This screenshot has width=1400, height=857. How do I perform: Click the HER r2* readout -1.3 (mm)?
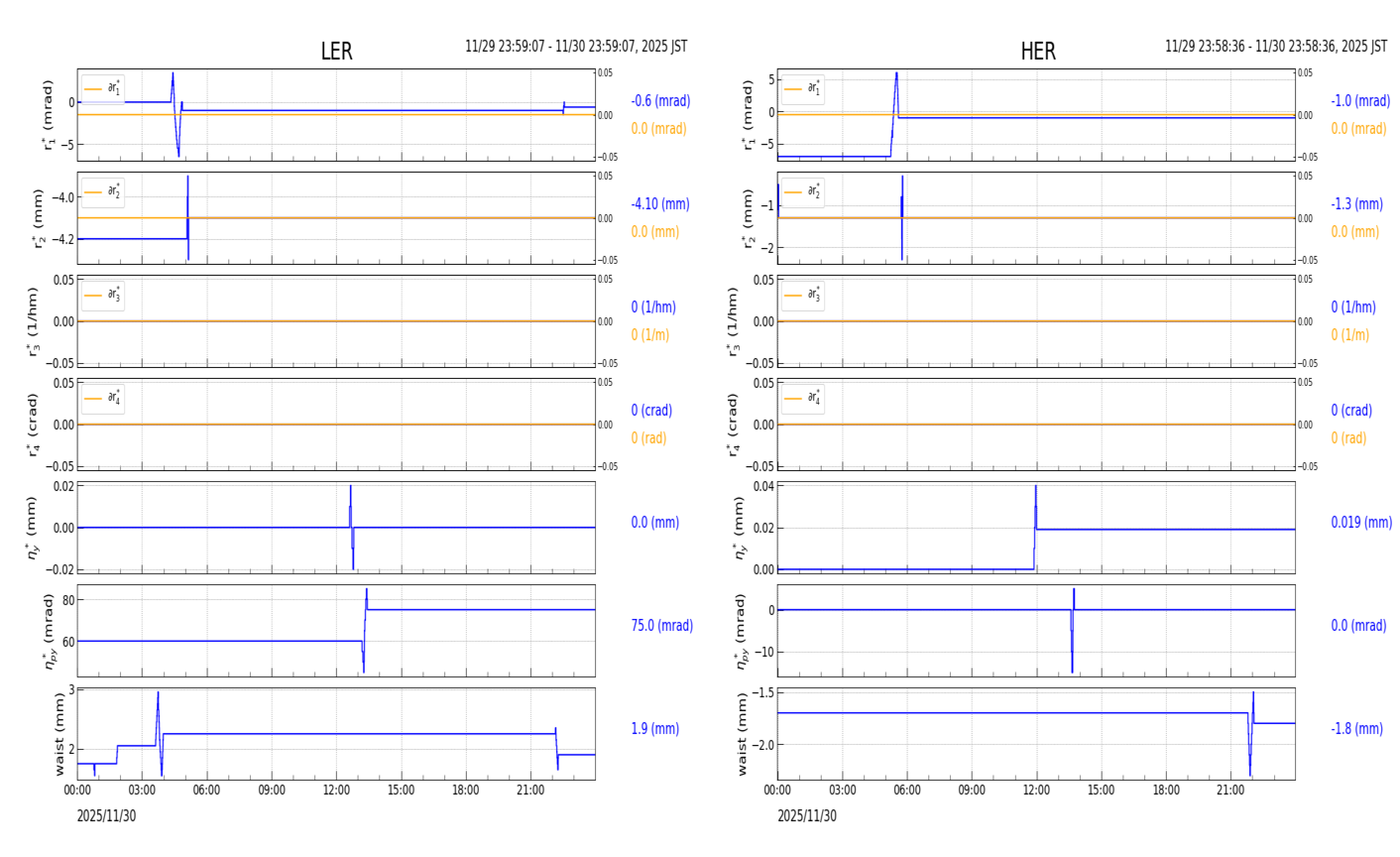click(1356, 204)
